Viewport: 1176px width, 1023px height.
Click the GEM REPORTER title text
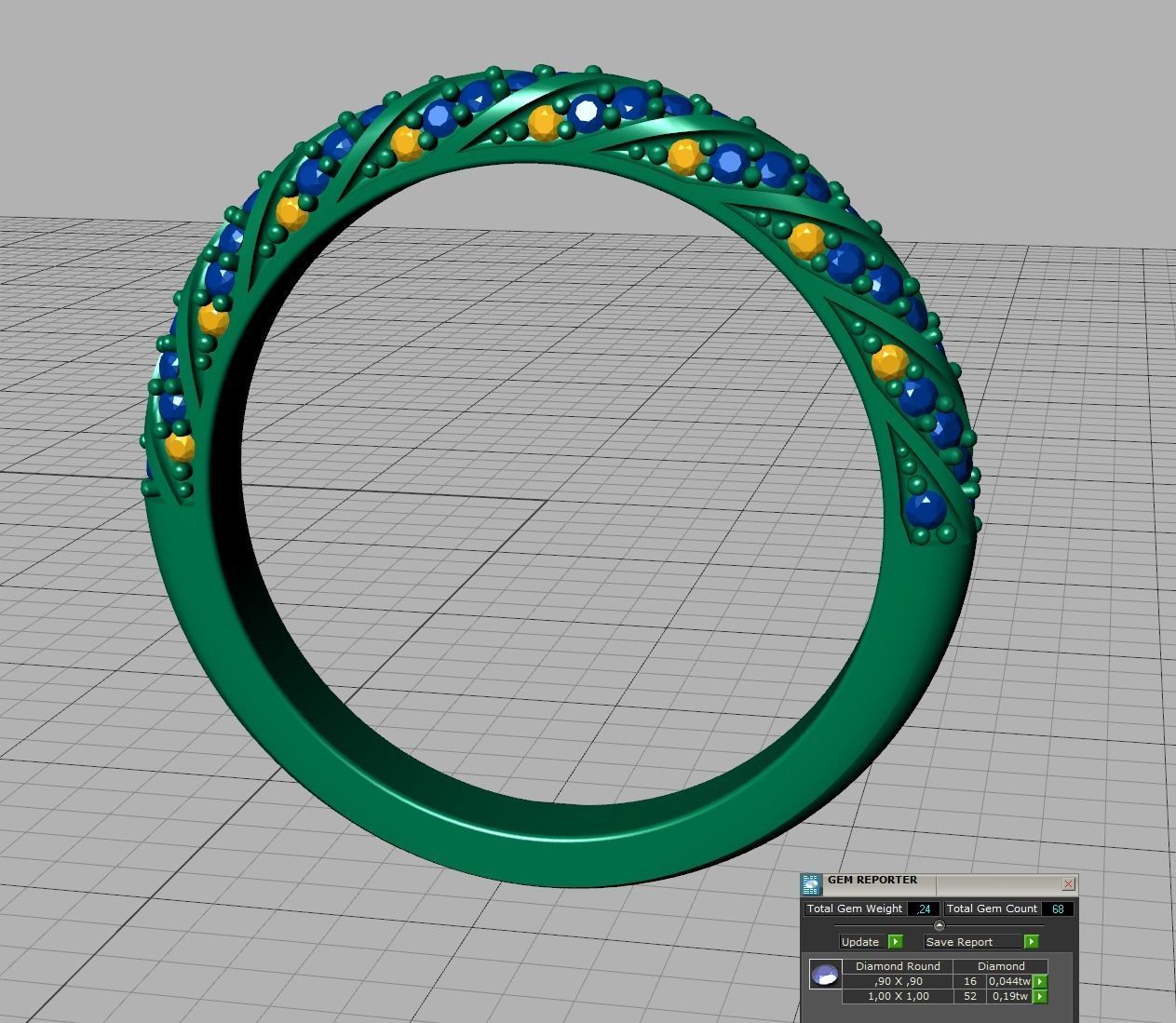pyautogui.click(x=872, y=880)
